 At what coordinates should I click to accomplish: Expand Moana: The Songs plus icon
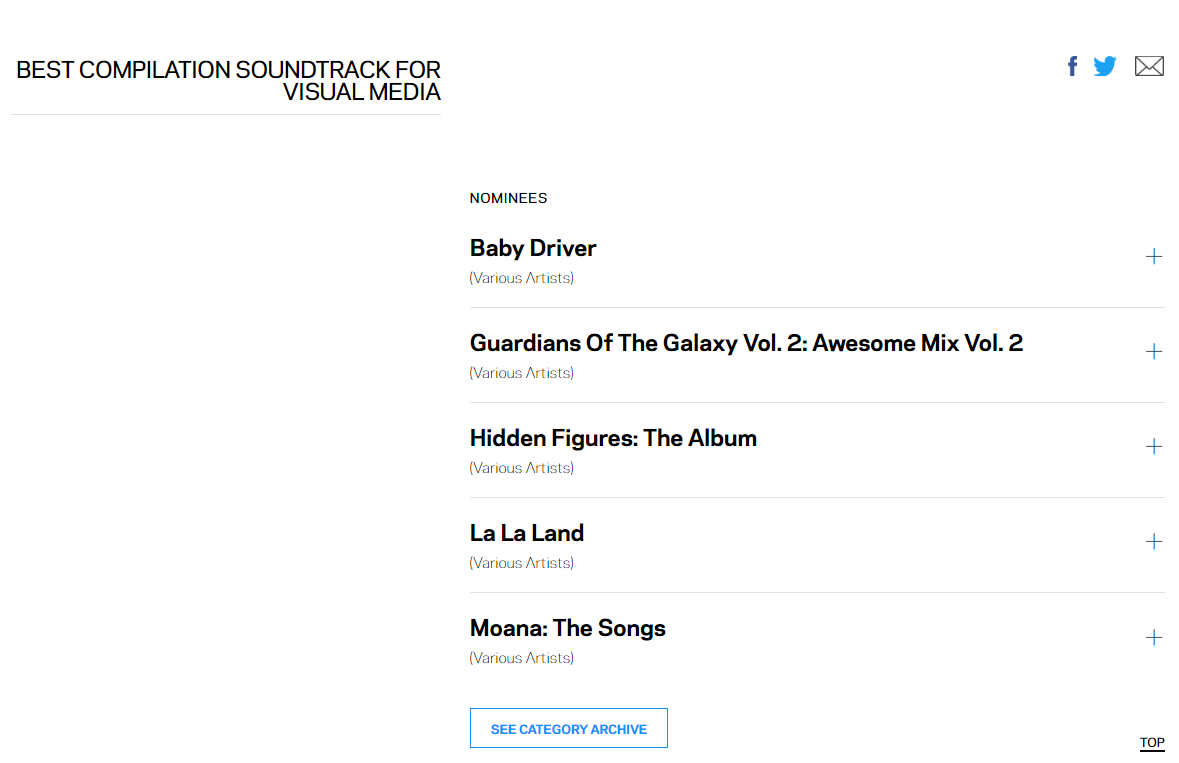(x=1154, y=637)
